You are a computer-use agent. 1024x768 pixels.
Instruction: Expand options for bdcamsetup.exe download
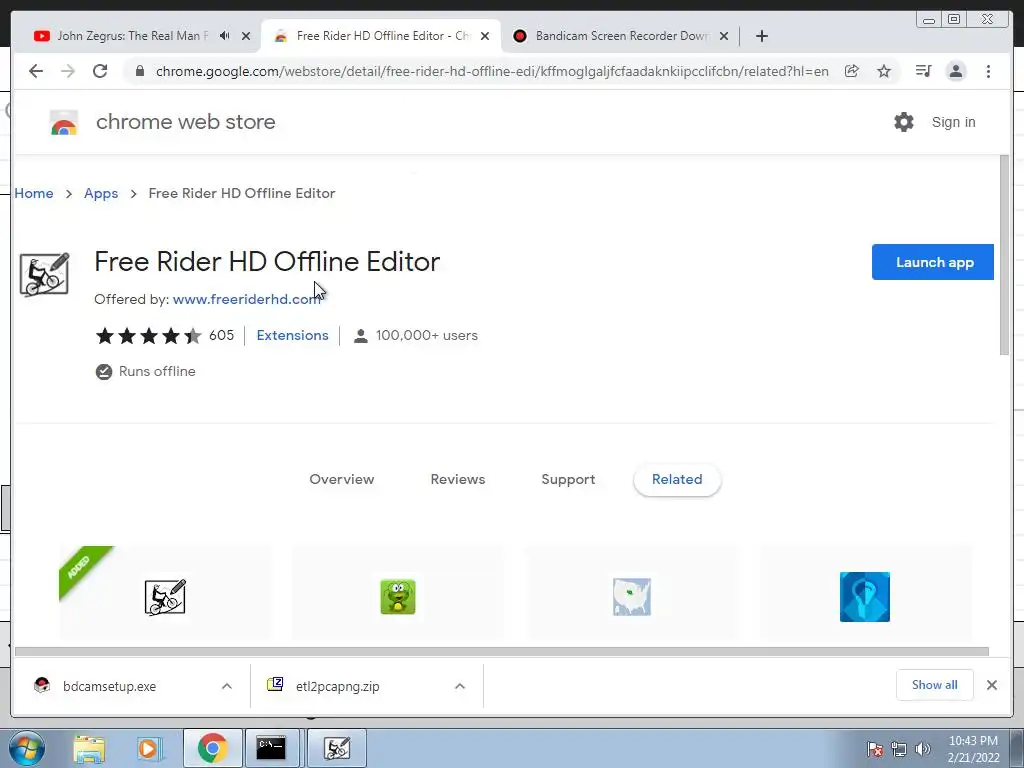[227, 686]
